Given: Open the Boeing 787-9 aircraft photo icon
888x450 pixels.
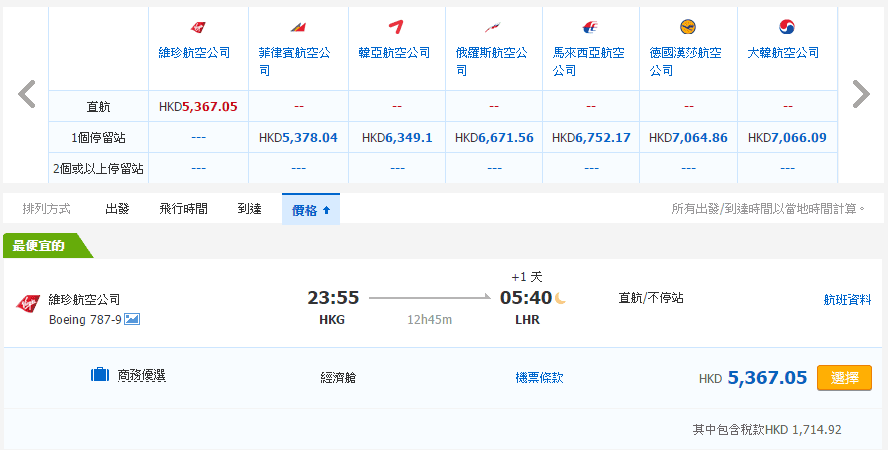Looking at the screenshot, I should pyautogui.click(x=132, y=319).
